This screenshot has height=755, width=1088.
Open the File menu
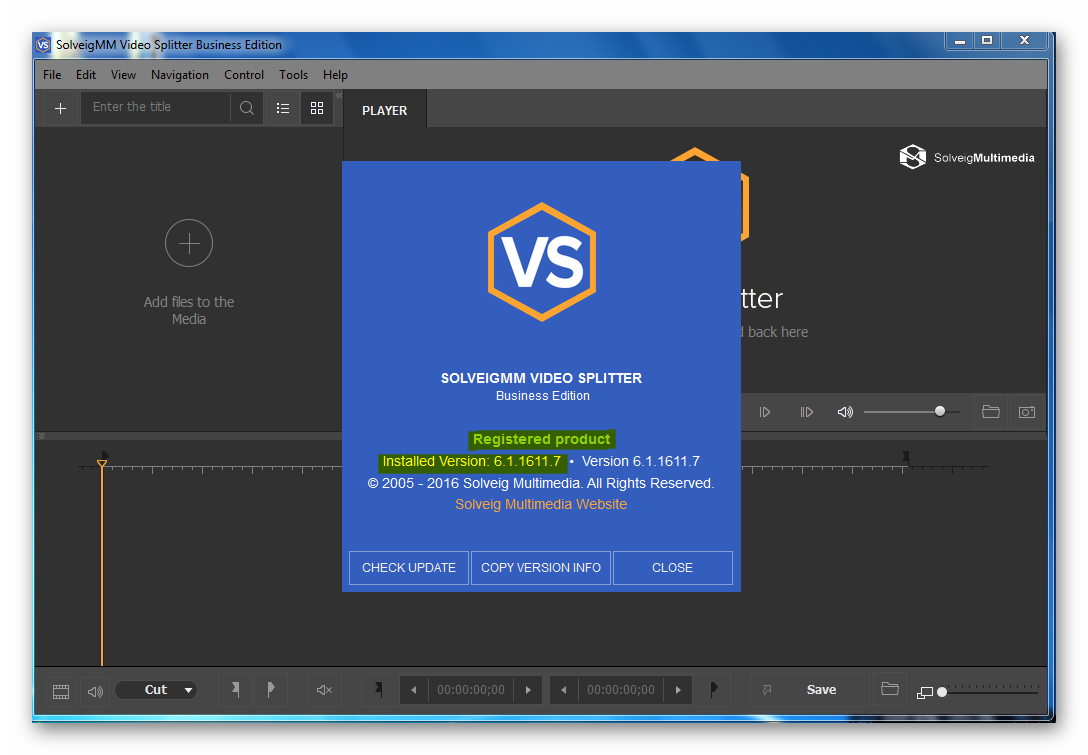(x=52, y=75)
